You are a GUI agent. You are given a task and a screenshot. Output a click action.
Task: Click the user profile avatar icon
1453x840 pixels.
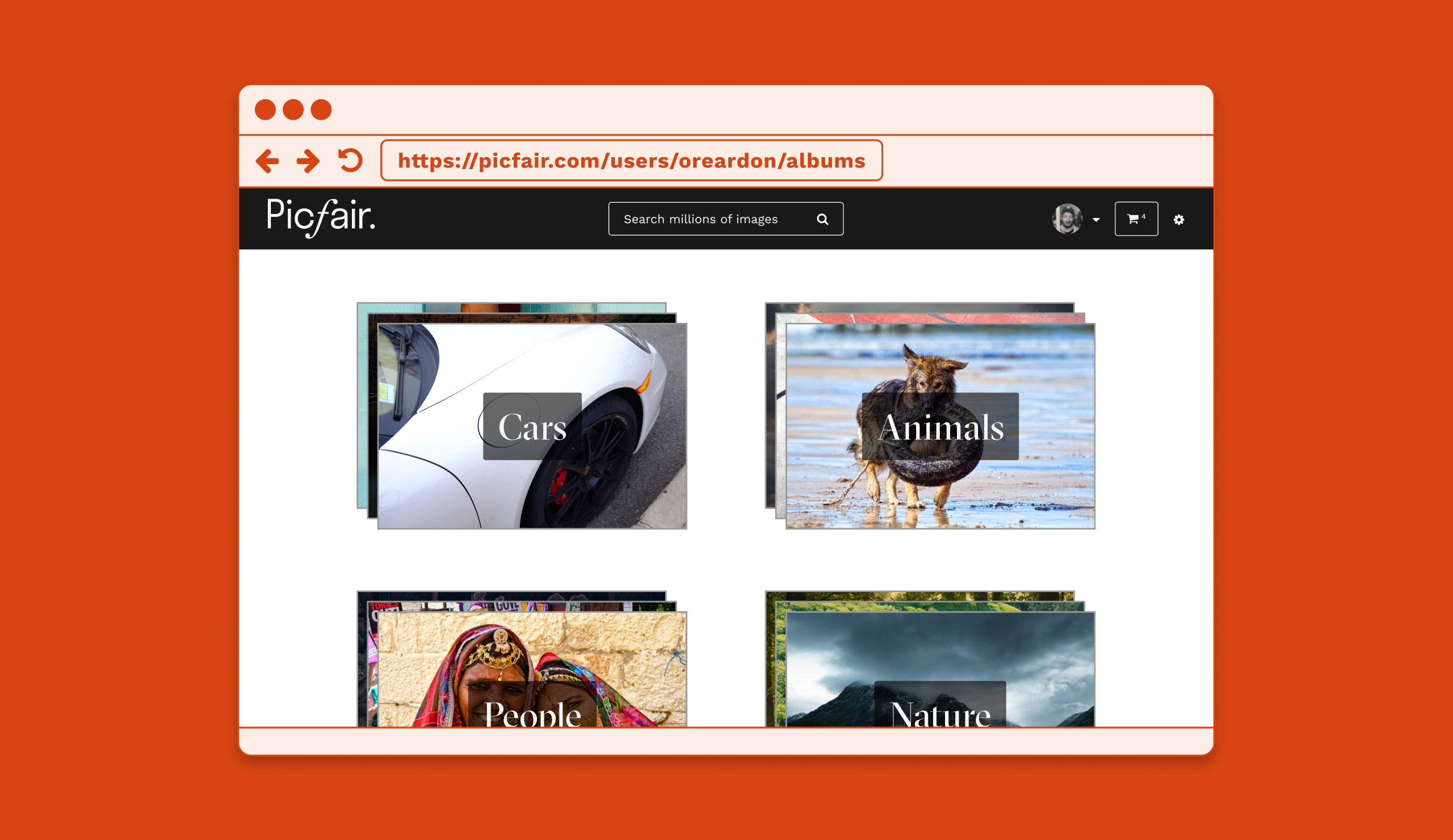1069,218
